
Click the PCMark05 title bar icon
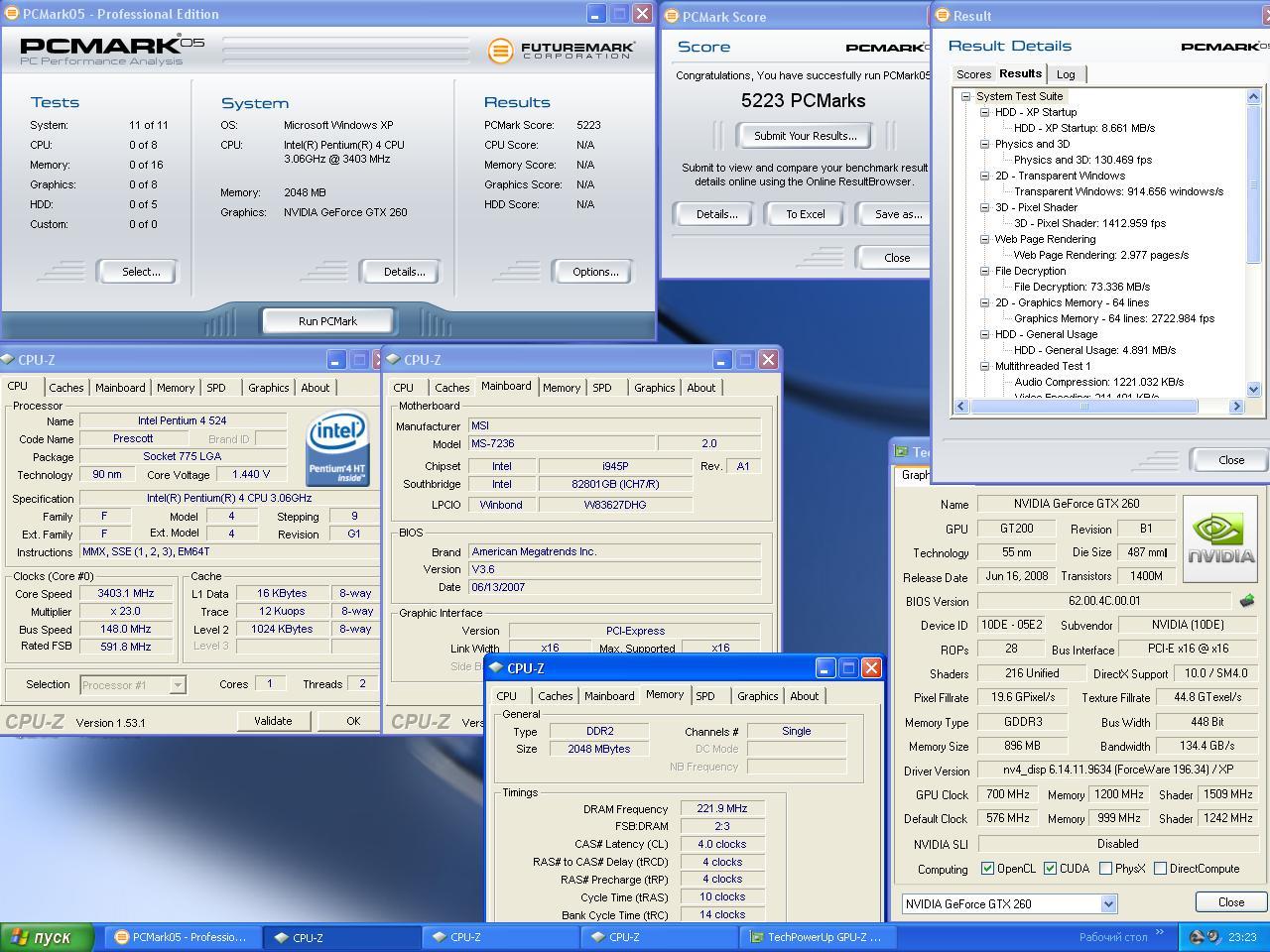[x=12, y=14]
